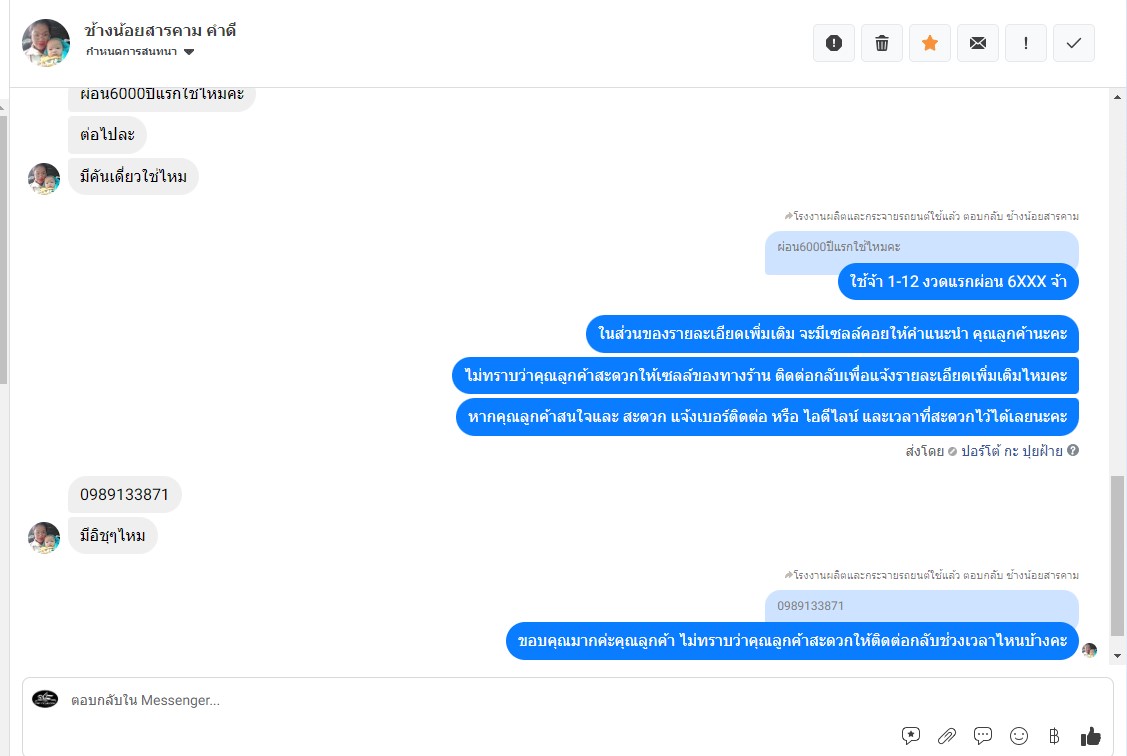The width and height of the screenshot is (1127, 756).
Task: Mark conversation done with the checkmark
Action: pyautogui.click(x=1074, y=43)
